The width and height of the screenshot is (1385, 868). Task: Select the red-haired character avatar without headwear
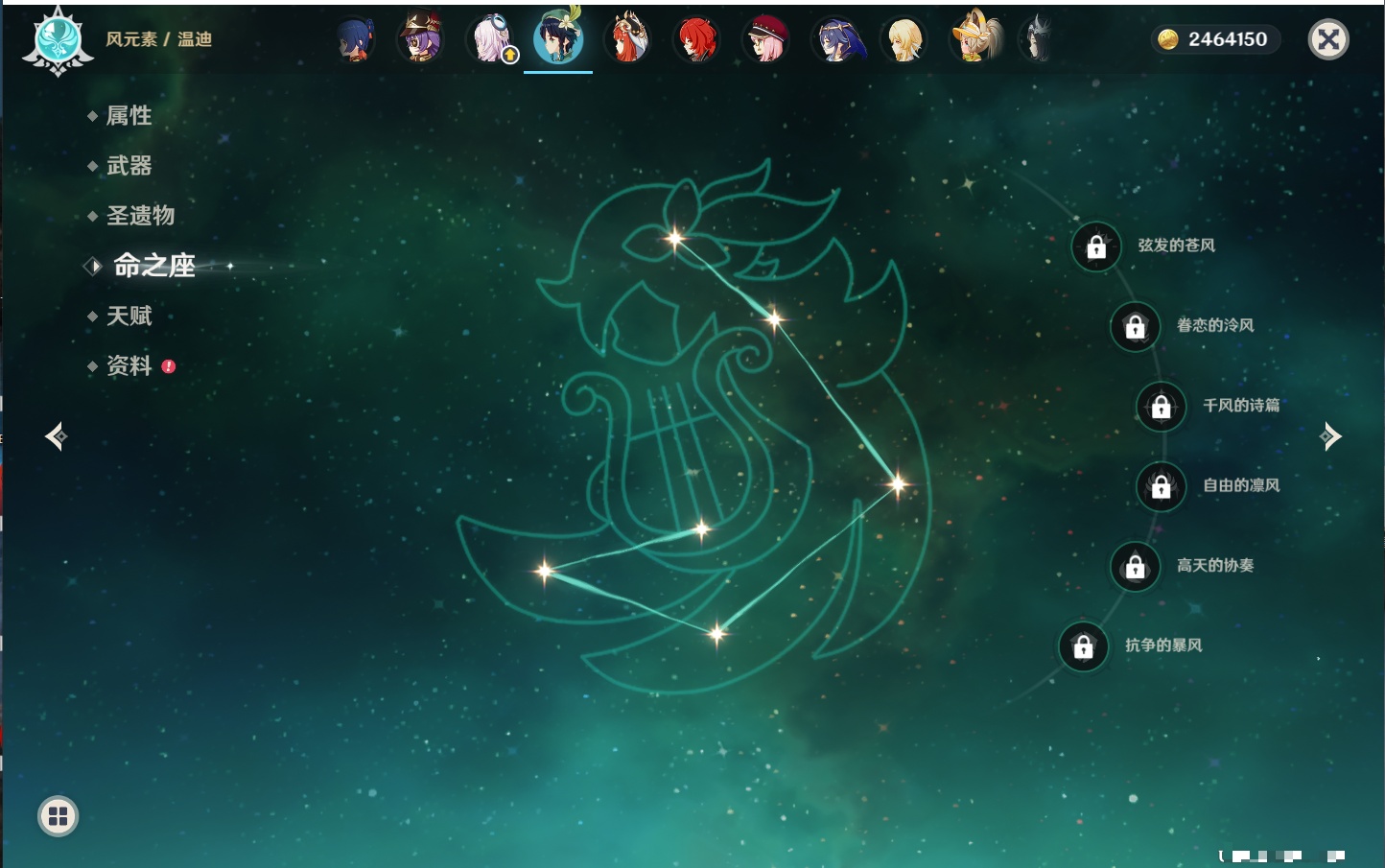tap(697, 40)
